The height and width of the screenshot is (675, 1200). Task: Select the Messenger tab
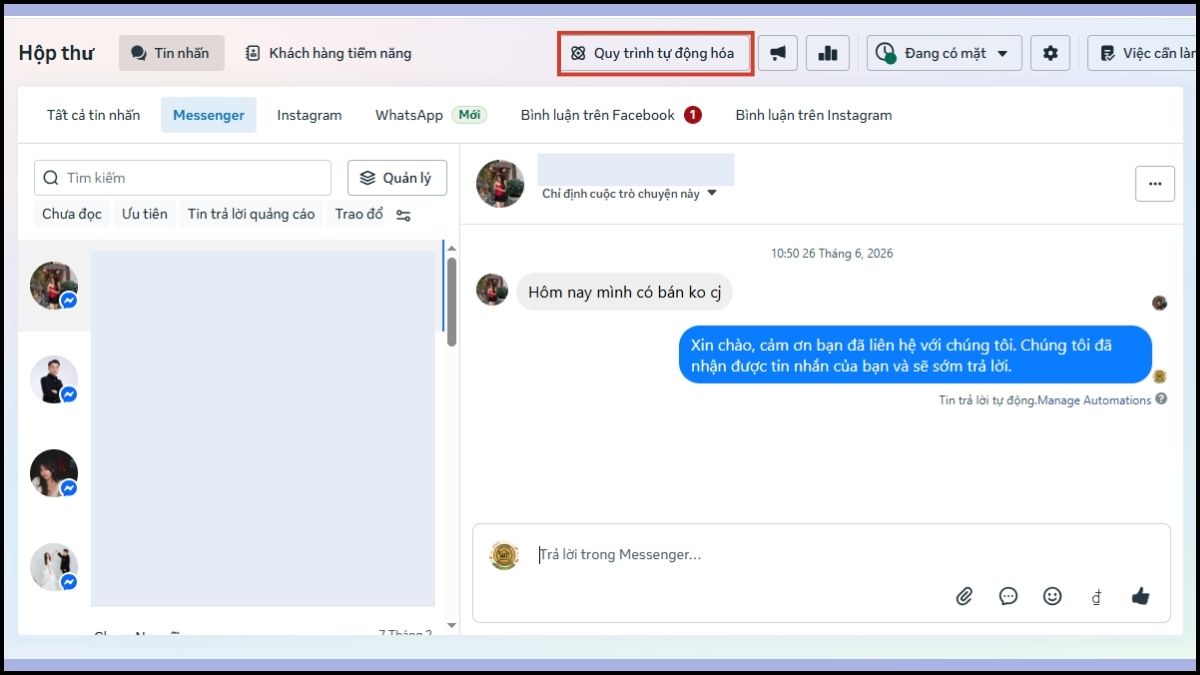208,115
